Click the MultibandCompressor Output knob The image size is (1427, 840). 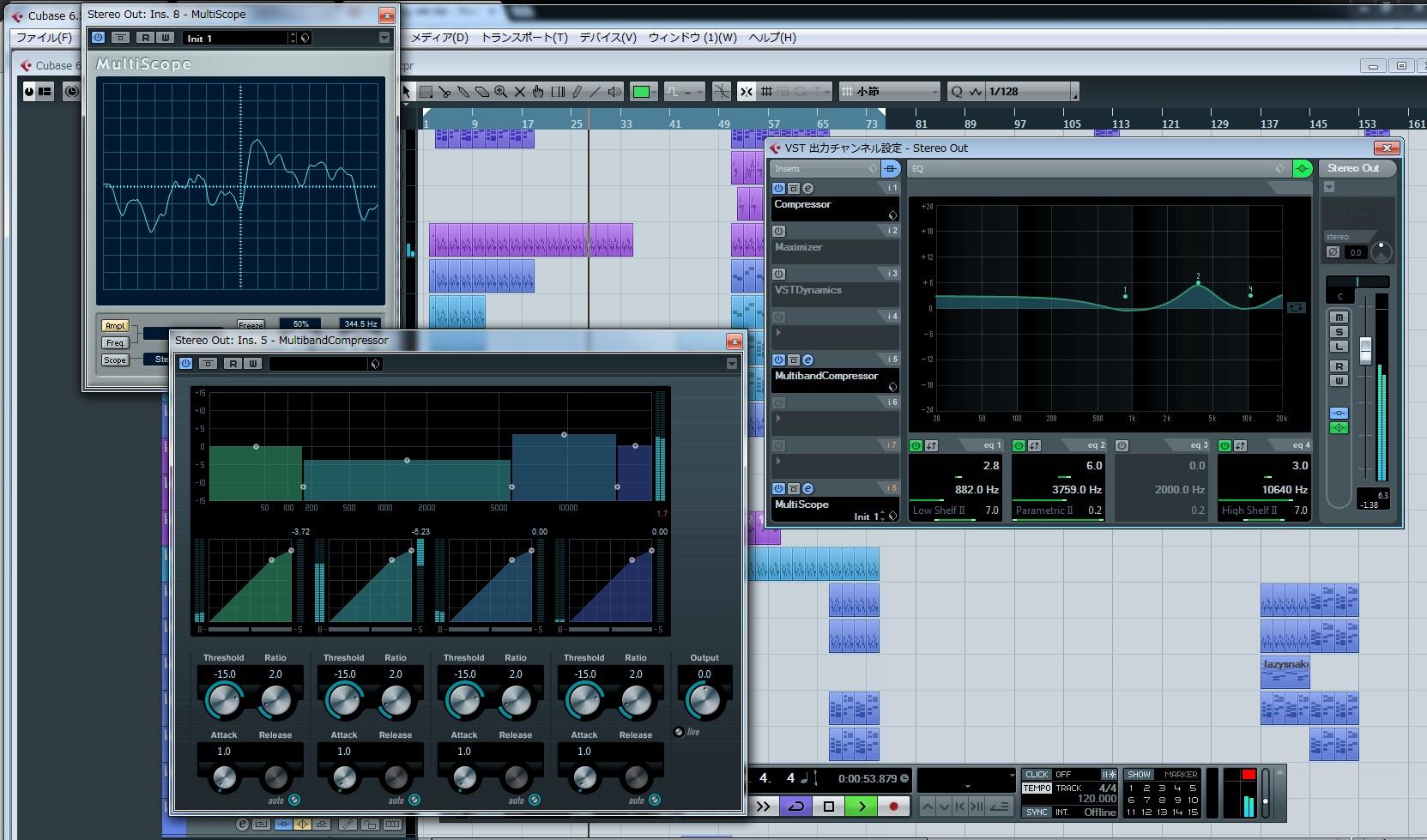pyautogui.click(x=704, y=701)
